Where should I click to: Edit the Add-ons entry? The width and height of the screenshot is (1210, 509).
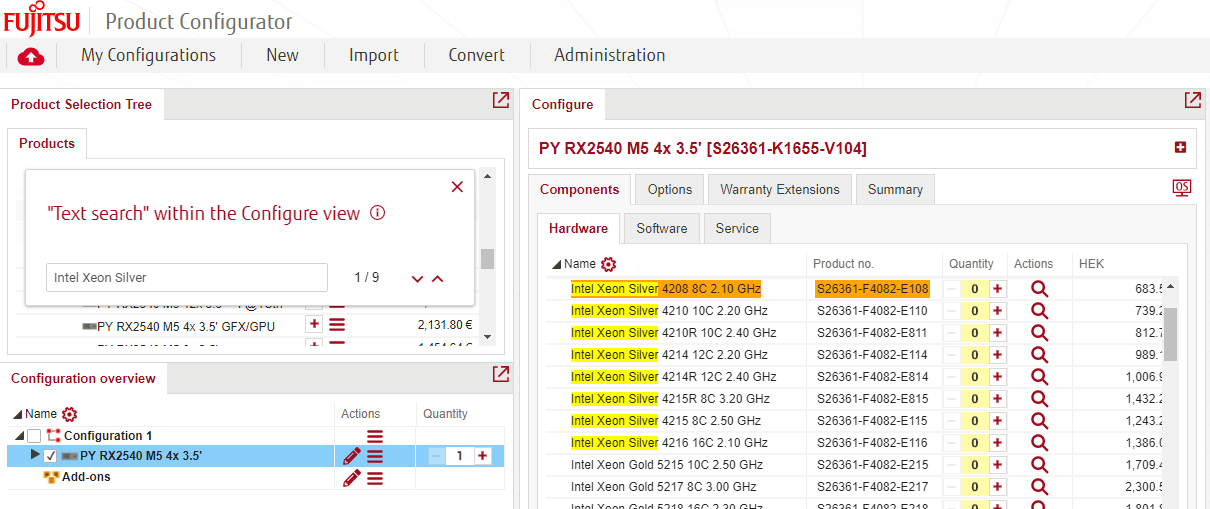coord(351,478)
